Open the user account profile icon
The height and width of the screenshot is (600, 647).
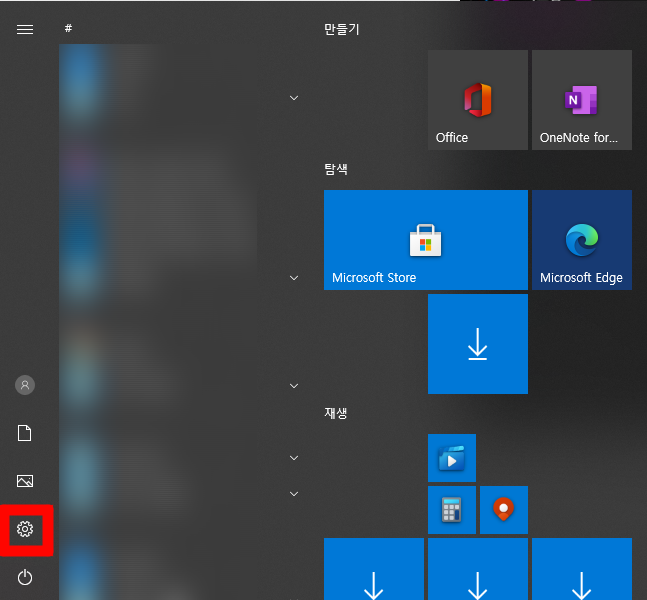pyautogui.click(x=25, y=385)
